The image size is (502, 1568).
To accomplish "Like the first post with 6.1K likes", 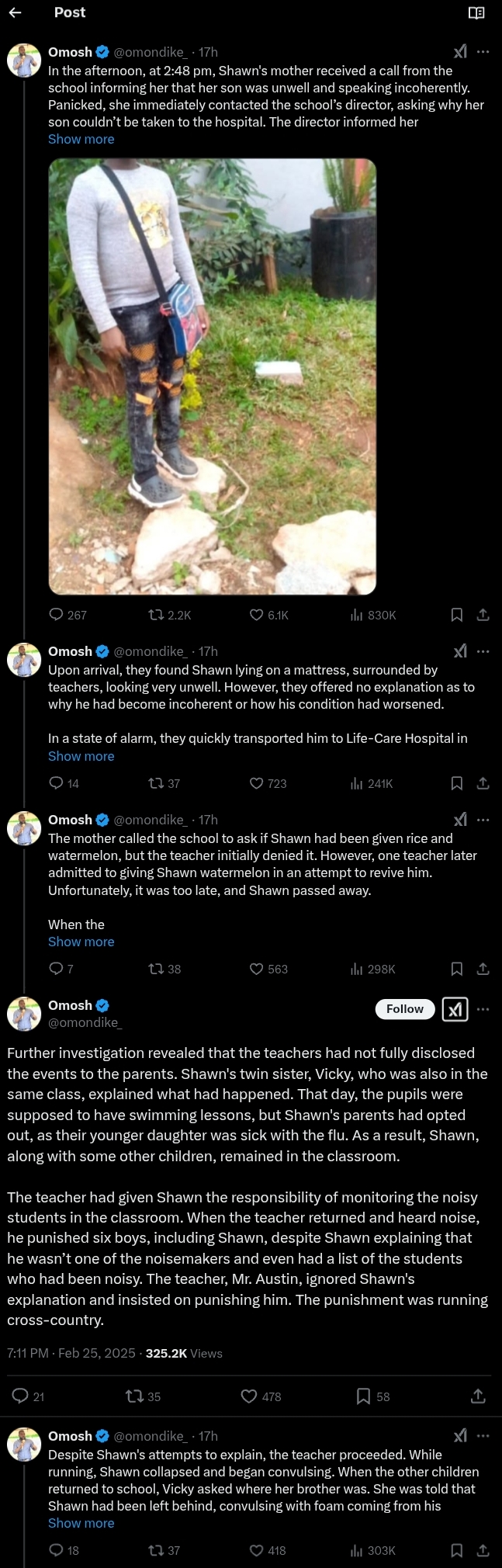I will coord(257,615).
